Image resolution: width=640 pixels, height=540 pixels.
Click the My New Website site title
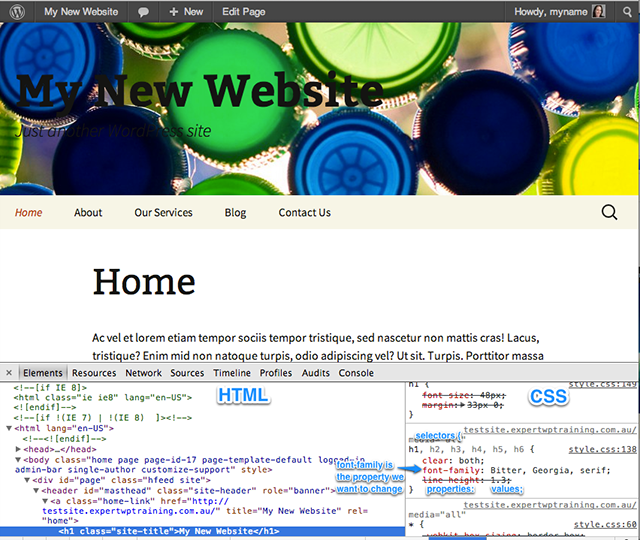pyautogui.click(x=200, y=91)
